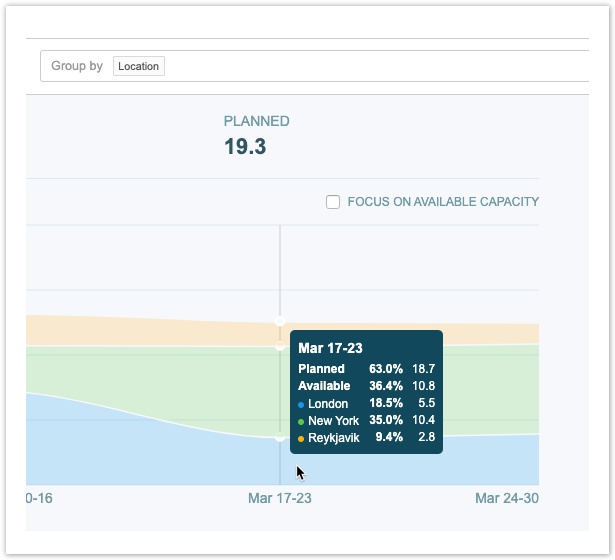Click the Mar 24-30 x-axis label
The width and height of the screenshot is (615, 560).
coord(506,498)
